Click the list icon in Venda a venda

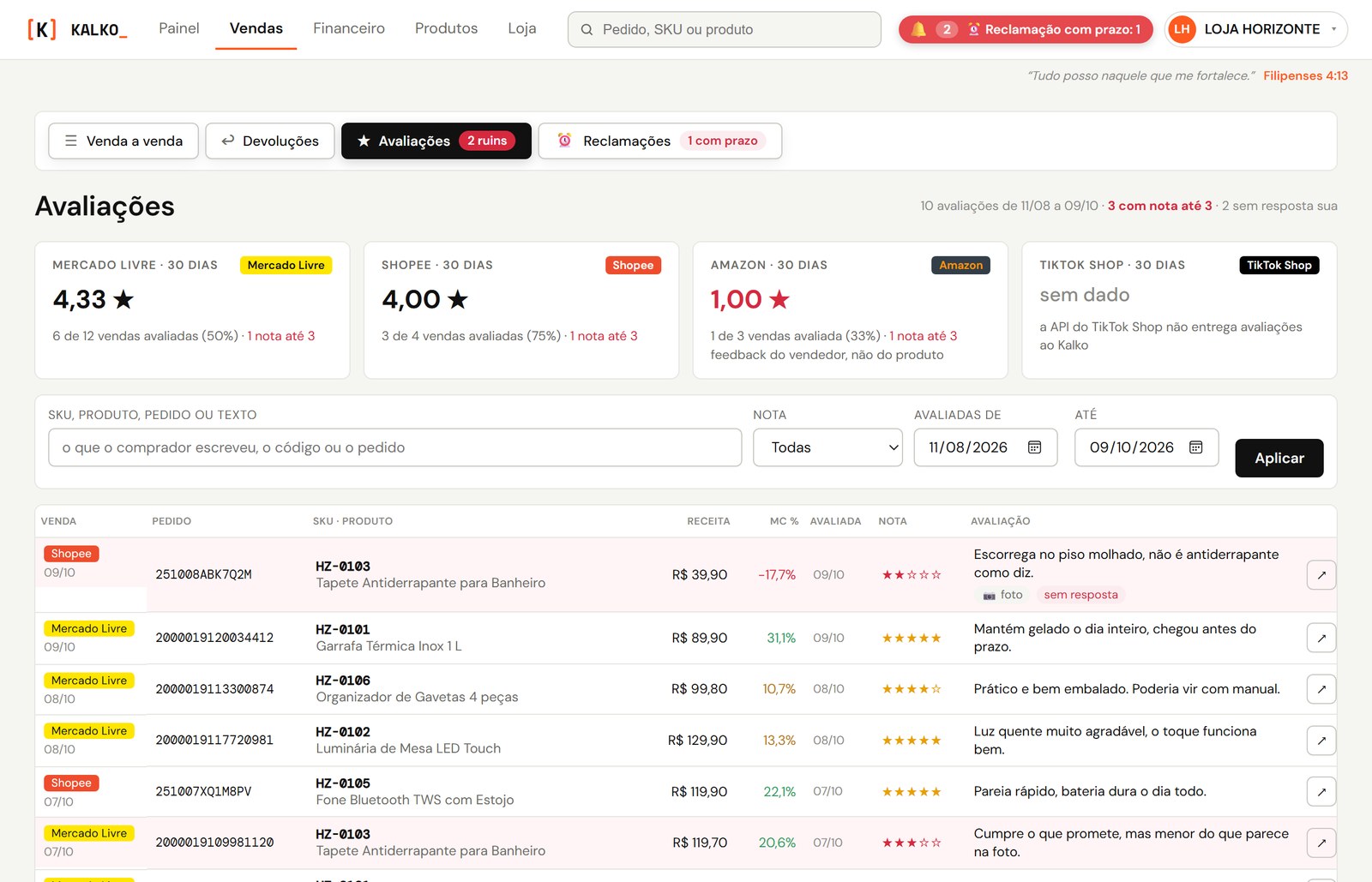71,141
